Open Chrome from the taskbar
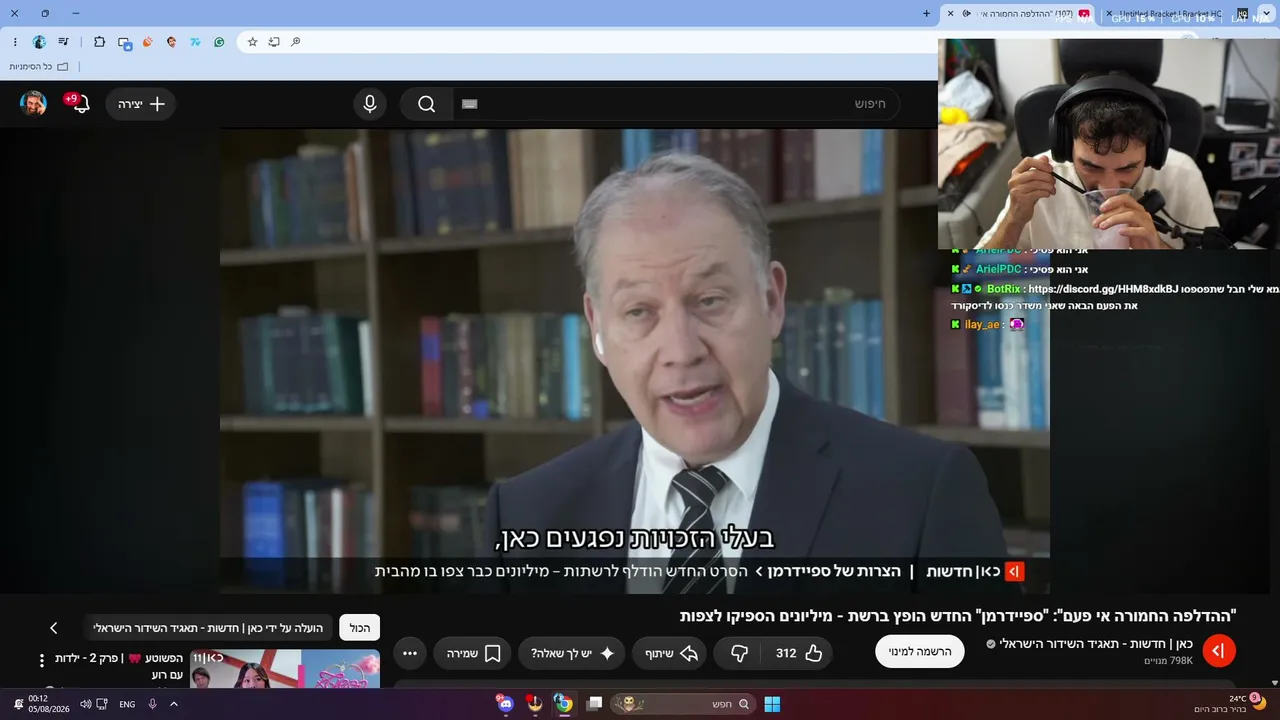Image resolution: width=1280 pixels, height=720 pixels. (564, 704)
